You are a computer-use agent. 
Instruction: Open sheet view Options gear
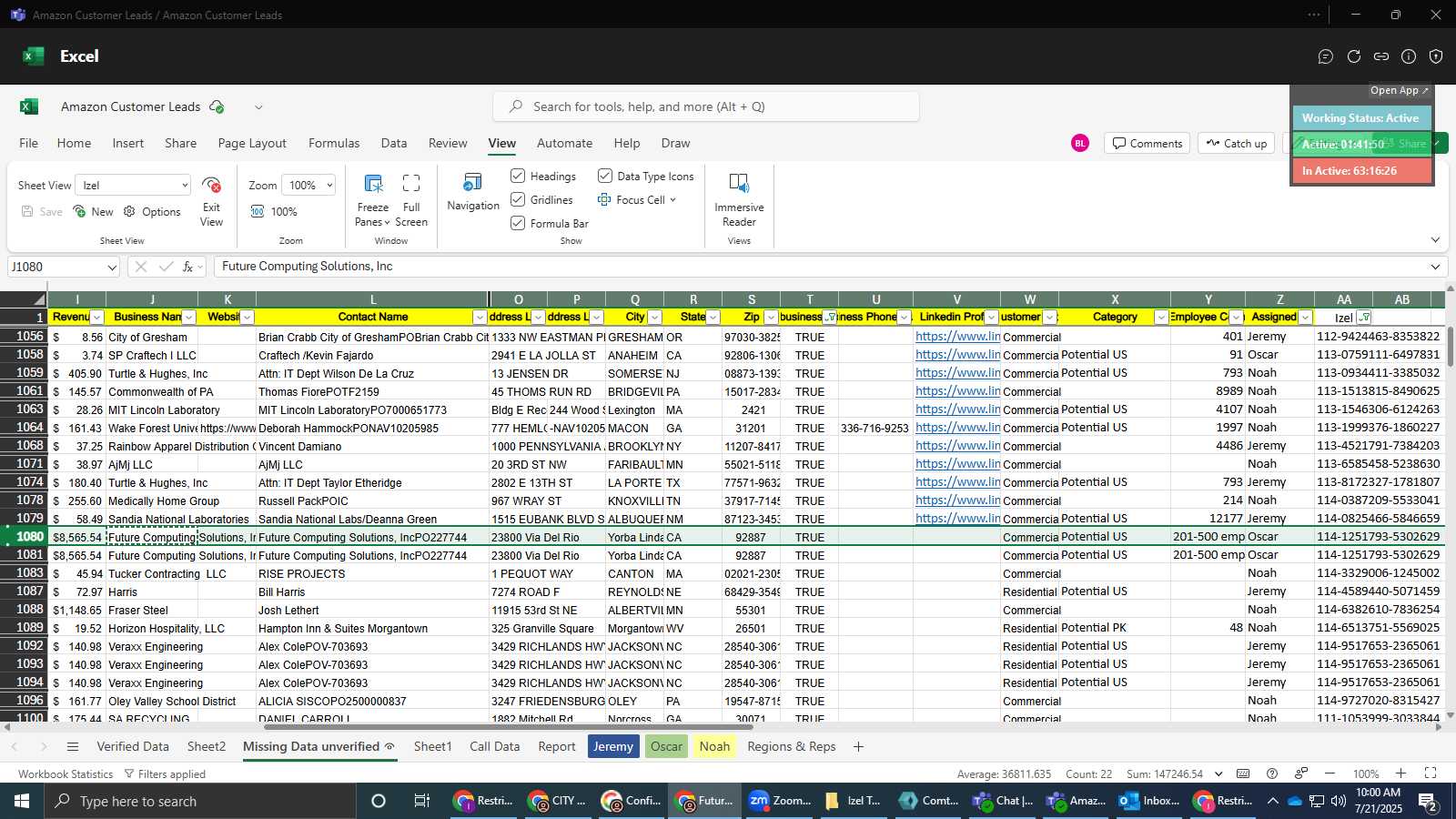coord(129,211)
